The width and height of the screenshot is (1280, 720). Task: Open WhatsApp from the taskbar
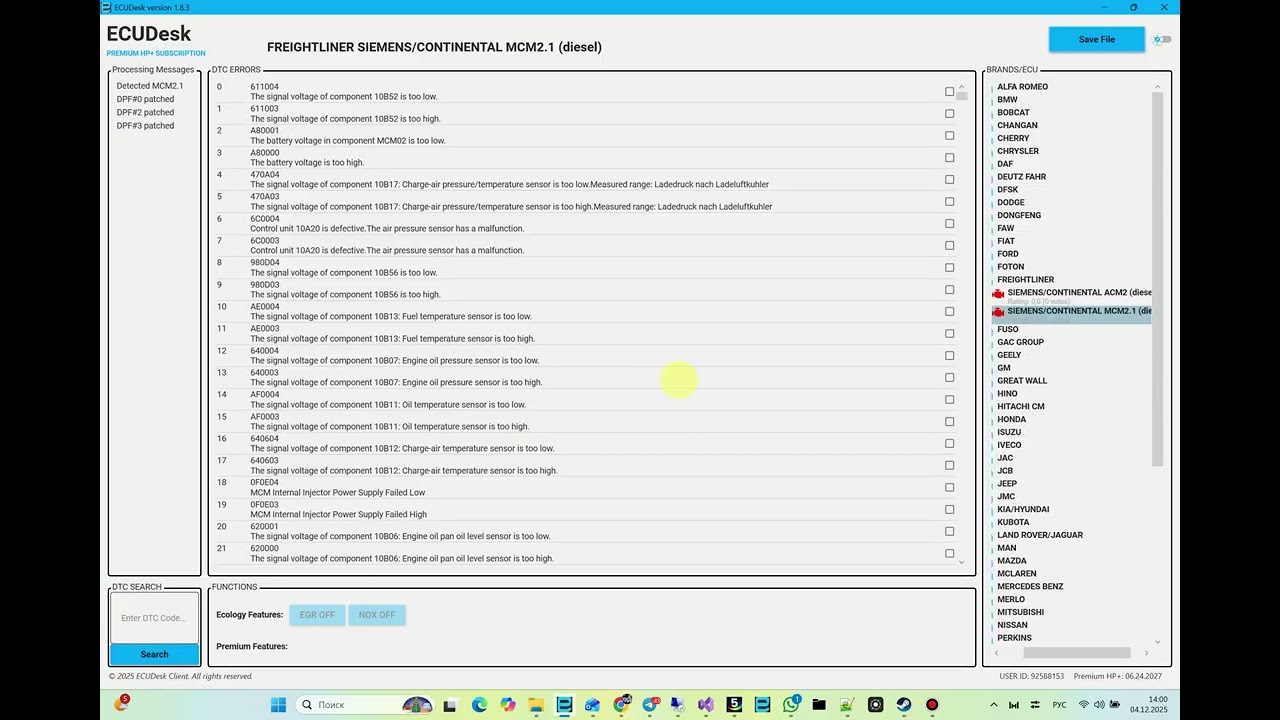(x=791, y=705)
